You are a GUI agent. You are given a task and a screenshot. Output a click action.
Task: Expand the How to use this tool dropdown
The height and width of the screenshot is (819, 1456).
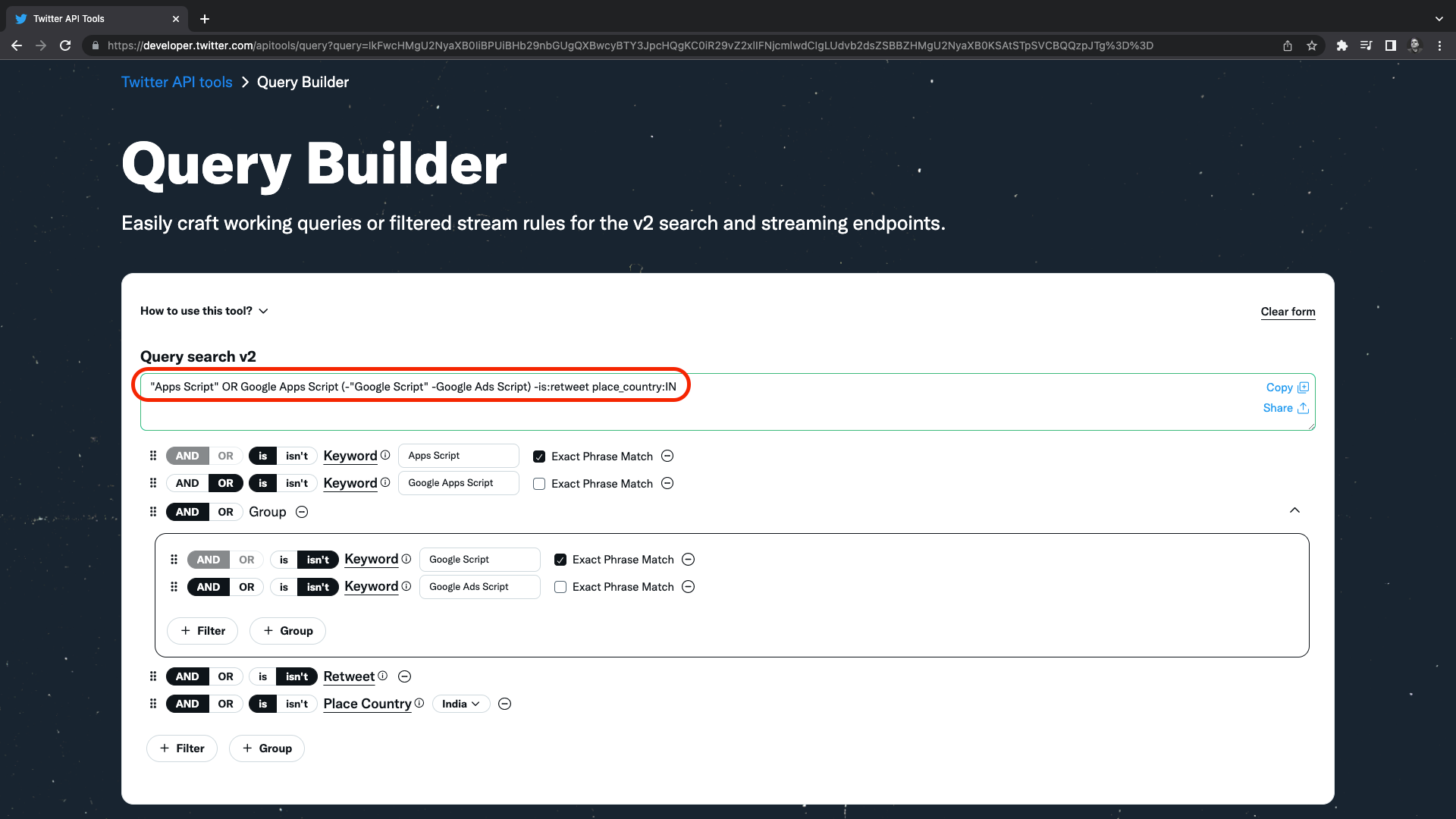pos(204,310)
